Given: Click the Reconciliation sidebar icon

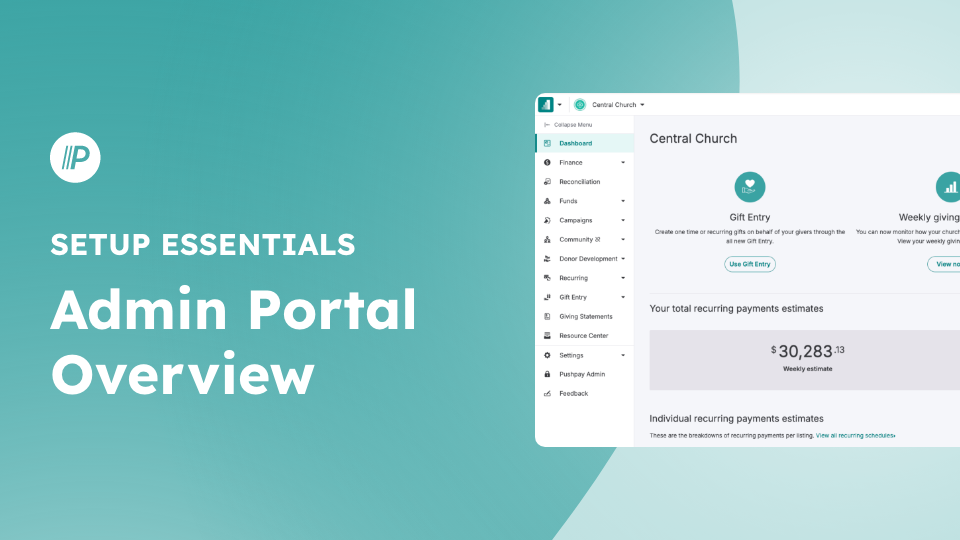Looking at the screenshot, I should coord(547,182).
